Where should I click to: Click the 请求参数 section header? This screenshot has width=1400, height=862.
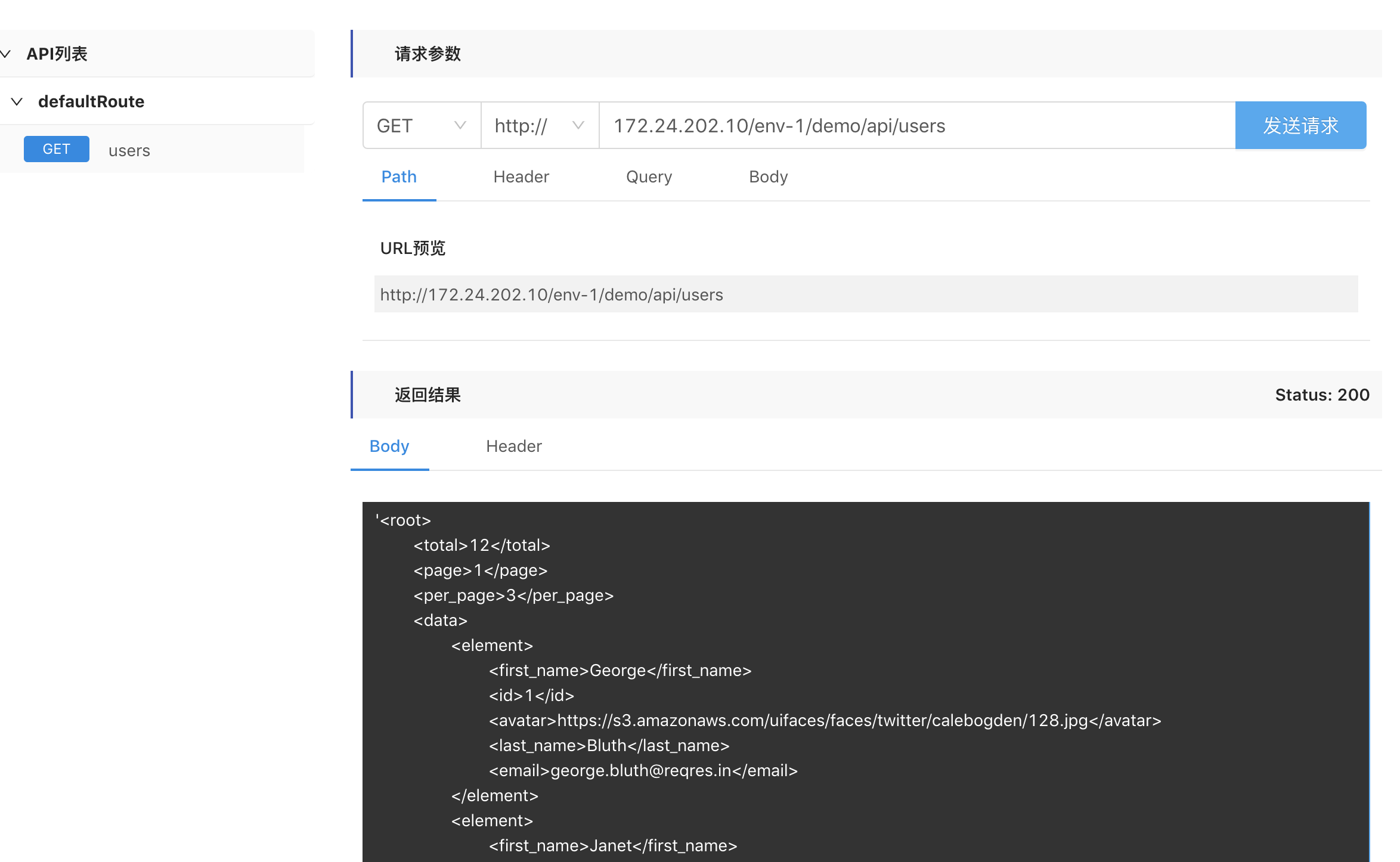pyautogui.click(x=428, y=54)
